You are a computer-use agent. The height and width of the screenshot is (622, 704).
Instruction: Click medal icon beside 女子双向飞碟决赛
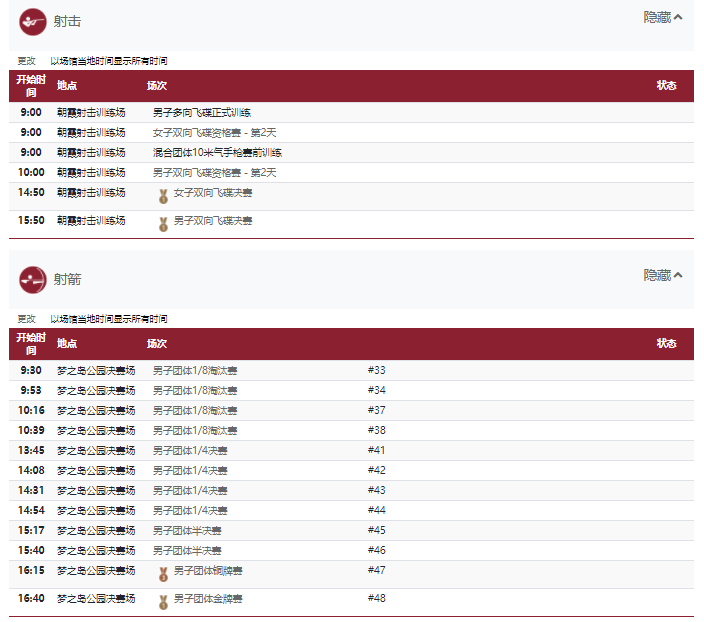[x=163, y=196]
